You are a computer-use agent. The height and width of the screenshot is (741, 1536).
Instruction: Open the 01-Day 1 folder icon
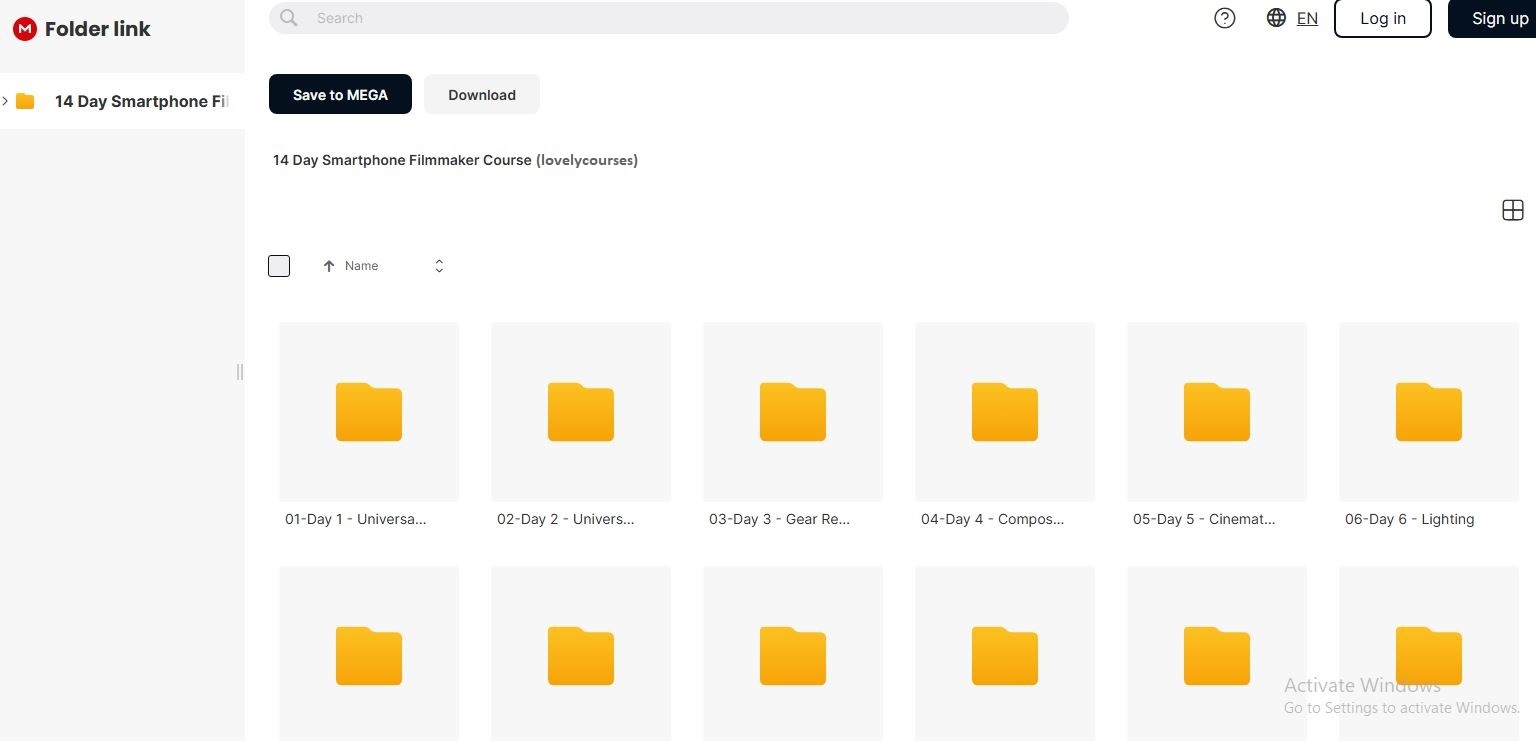tap(369, 412)
